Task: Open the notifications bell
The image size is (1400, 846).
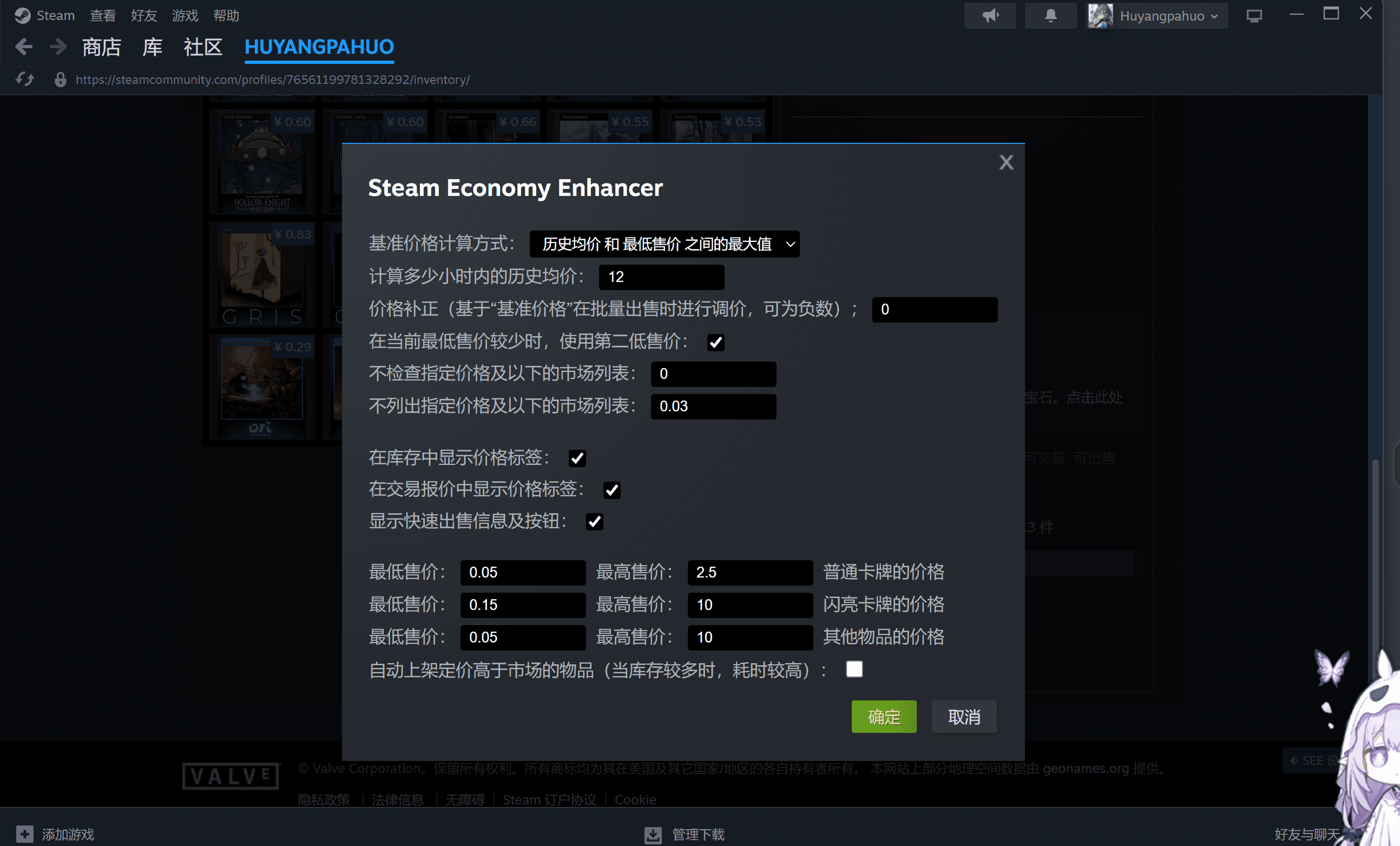Action: 1050,15
